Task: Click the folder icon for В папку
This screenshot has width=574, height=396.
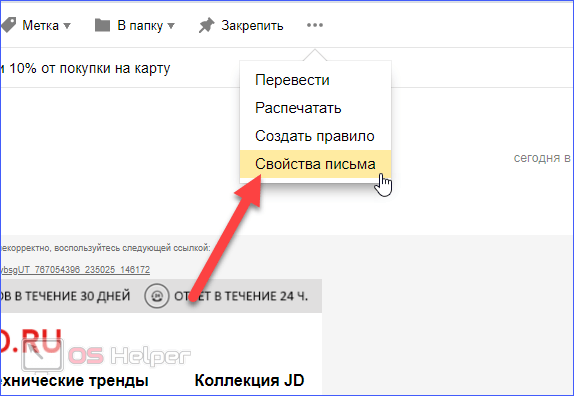Action: [x=102, y=25]
